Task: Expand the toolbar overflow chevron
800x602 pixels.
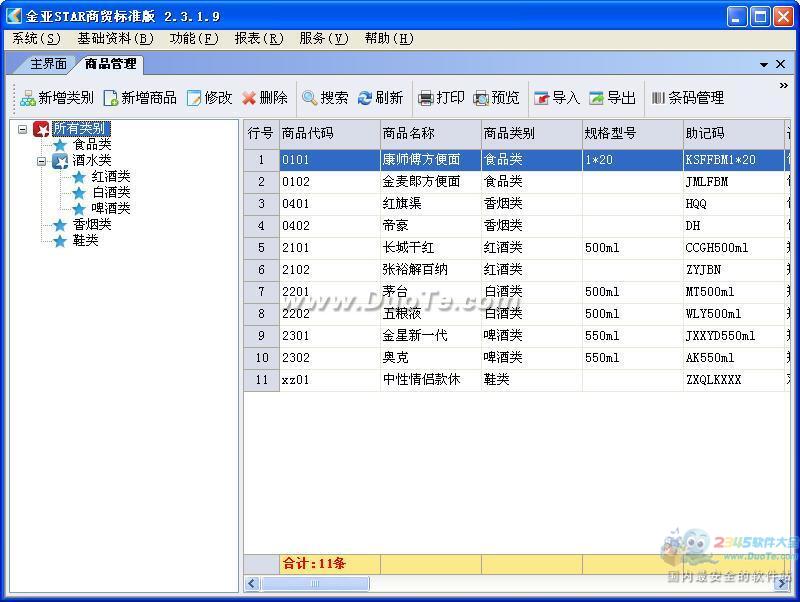Action: pos(784,86)
